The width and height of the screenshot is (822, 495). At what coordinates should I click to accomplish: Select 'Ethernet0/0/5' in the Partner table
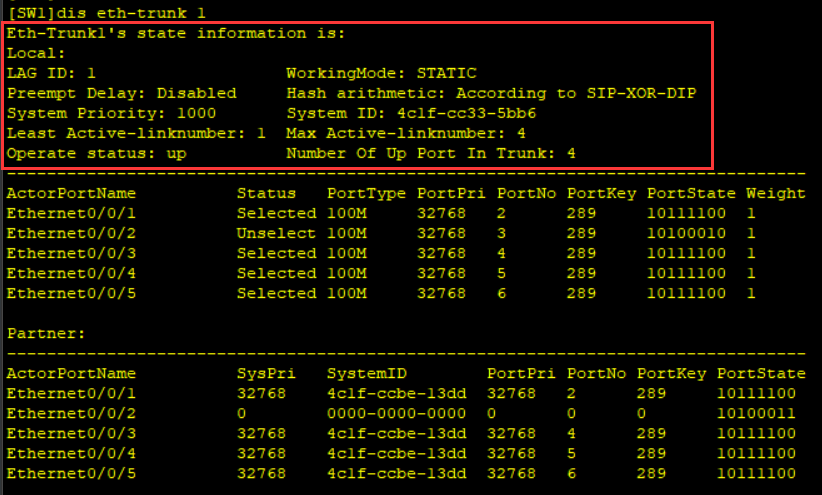pos(71,474)
